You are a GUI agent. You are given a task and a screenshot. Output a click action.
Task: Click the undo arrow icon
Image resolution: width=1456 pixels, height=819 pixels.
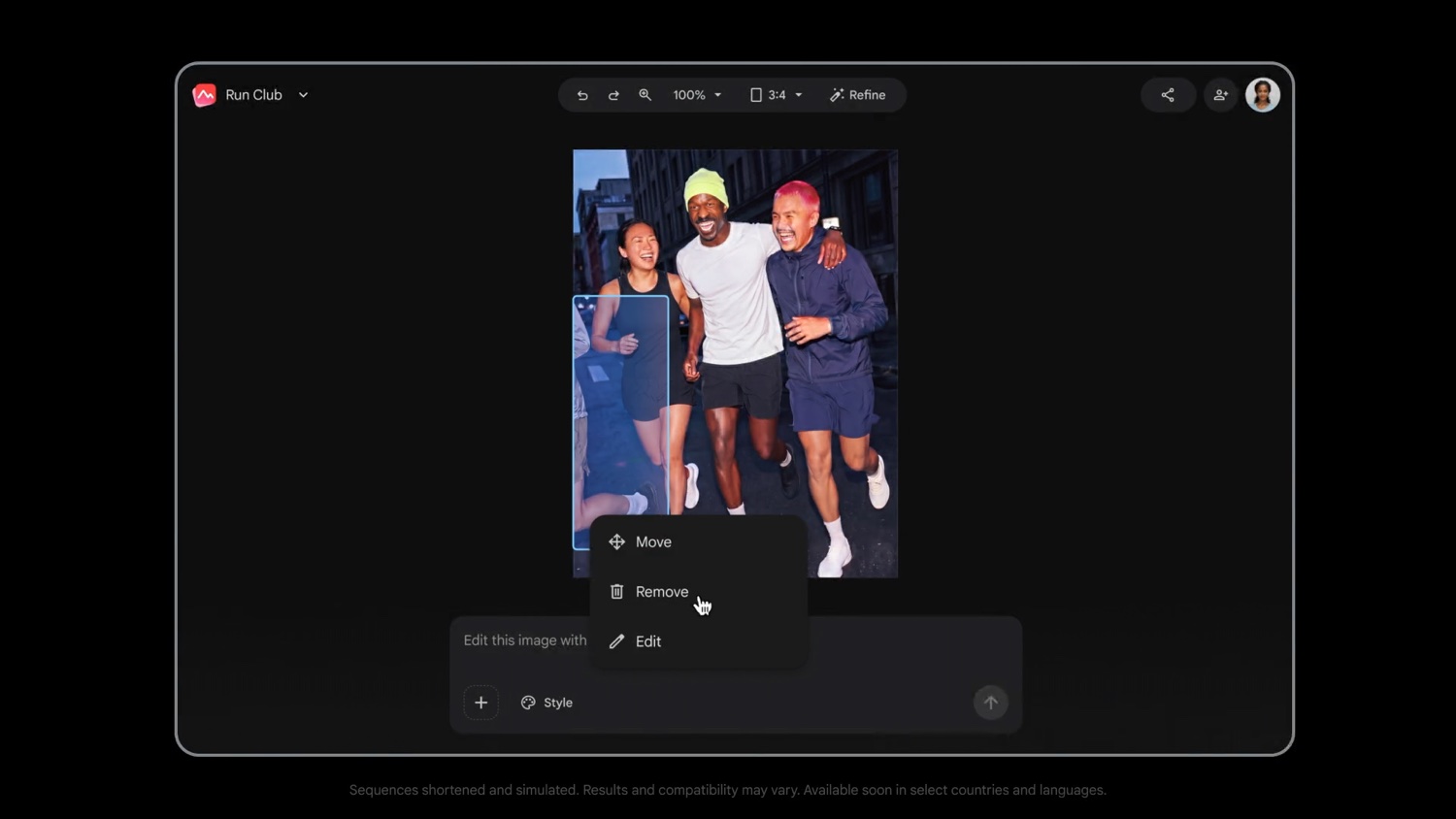tap(582, 95)
